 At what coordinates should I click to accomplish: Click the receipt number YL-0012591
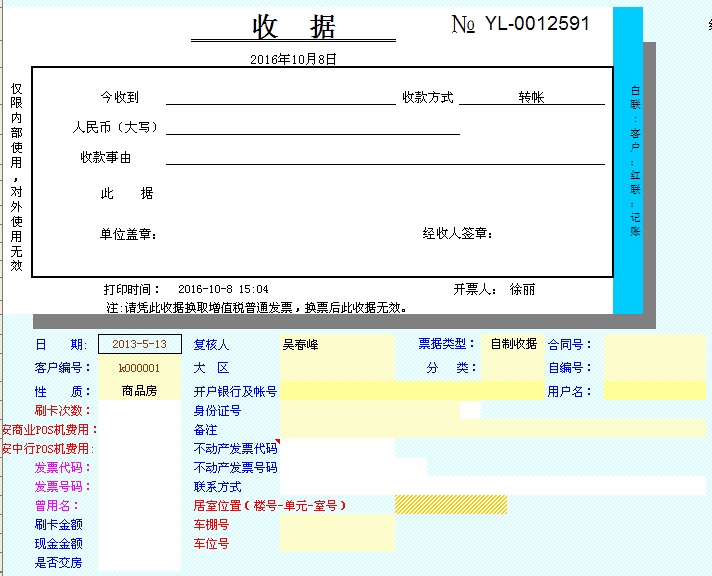click(537, 24)
